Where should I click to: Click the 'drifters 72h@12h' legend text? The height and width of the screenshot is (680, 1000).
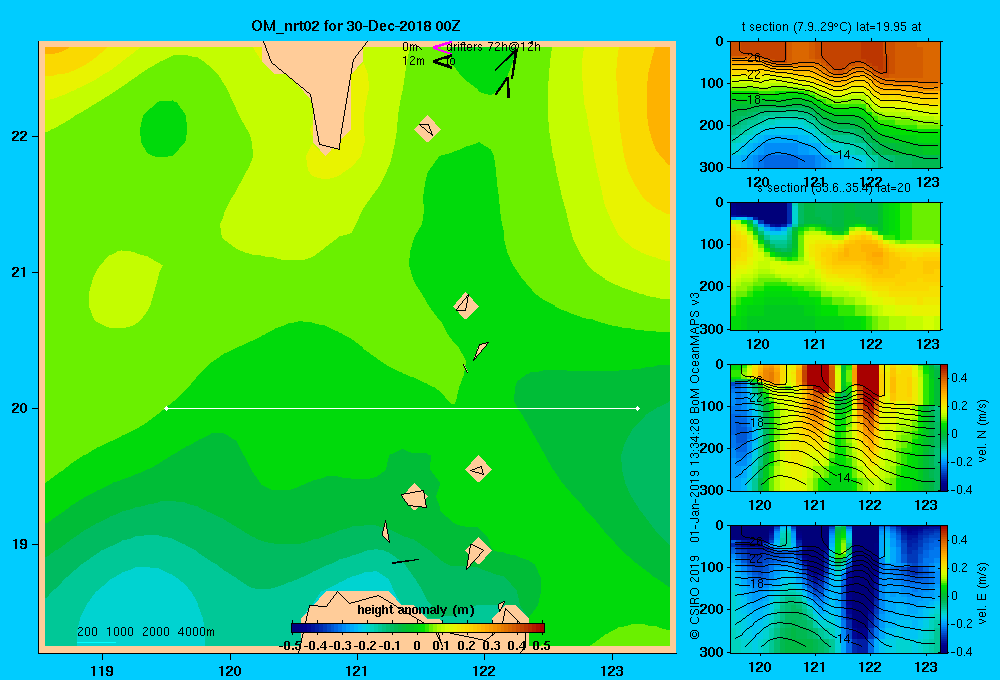(x=494, y=47)
